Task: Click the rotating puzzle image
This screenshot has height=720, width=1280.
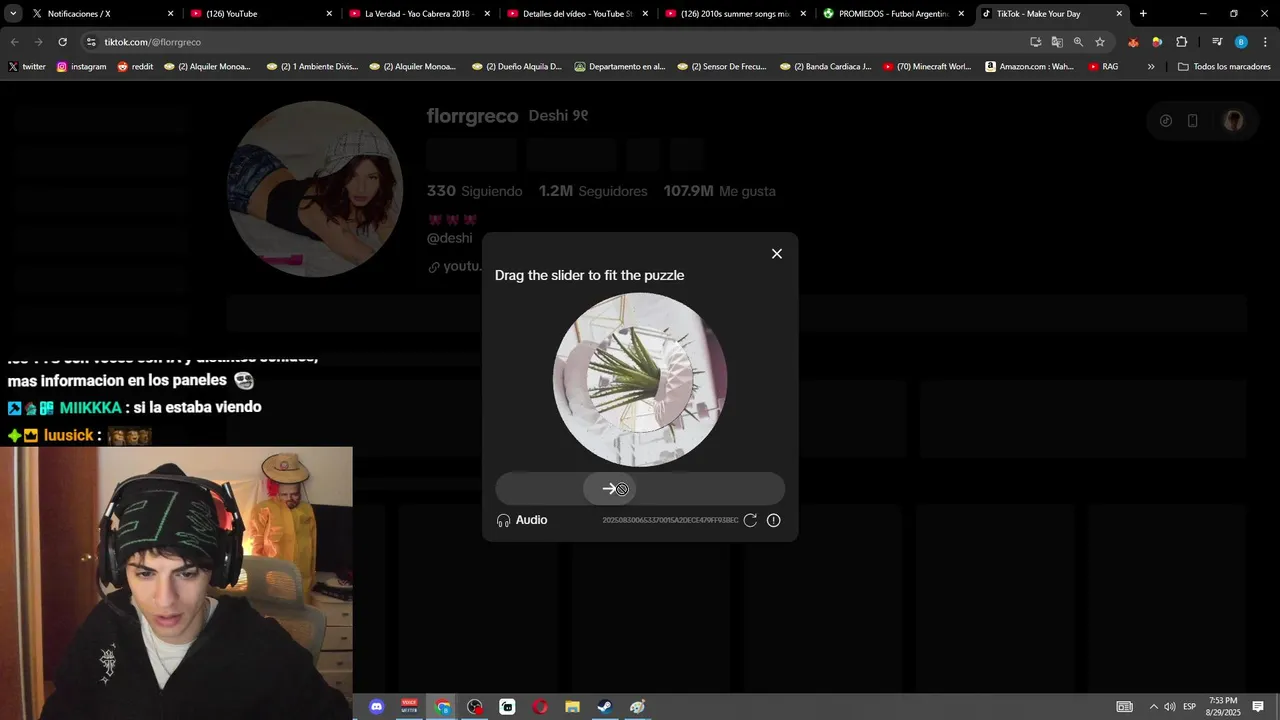Action: pos(640,380)
